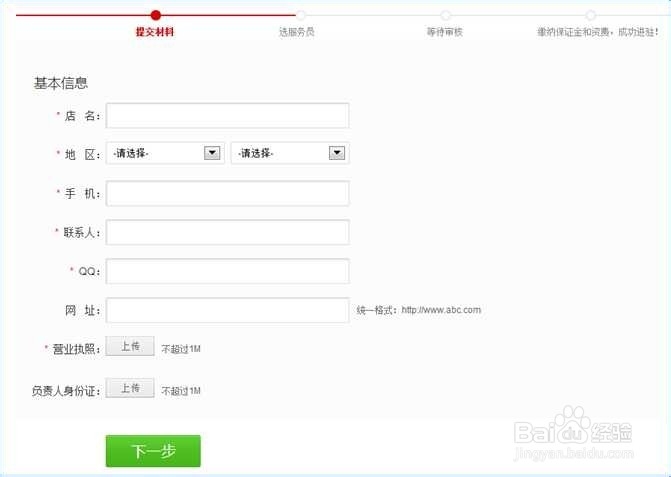
Task: Click the 联系人 (contact) input field
Action: [x=227, y=232]
